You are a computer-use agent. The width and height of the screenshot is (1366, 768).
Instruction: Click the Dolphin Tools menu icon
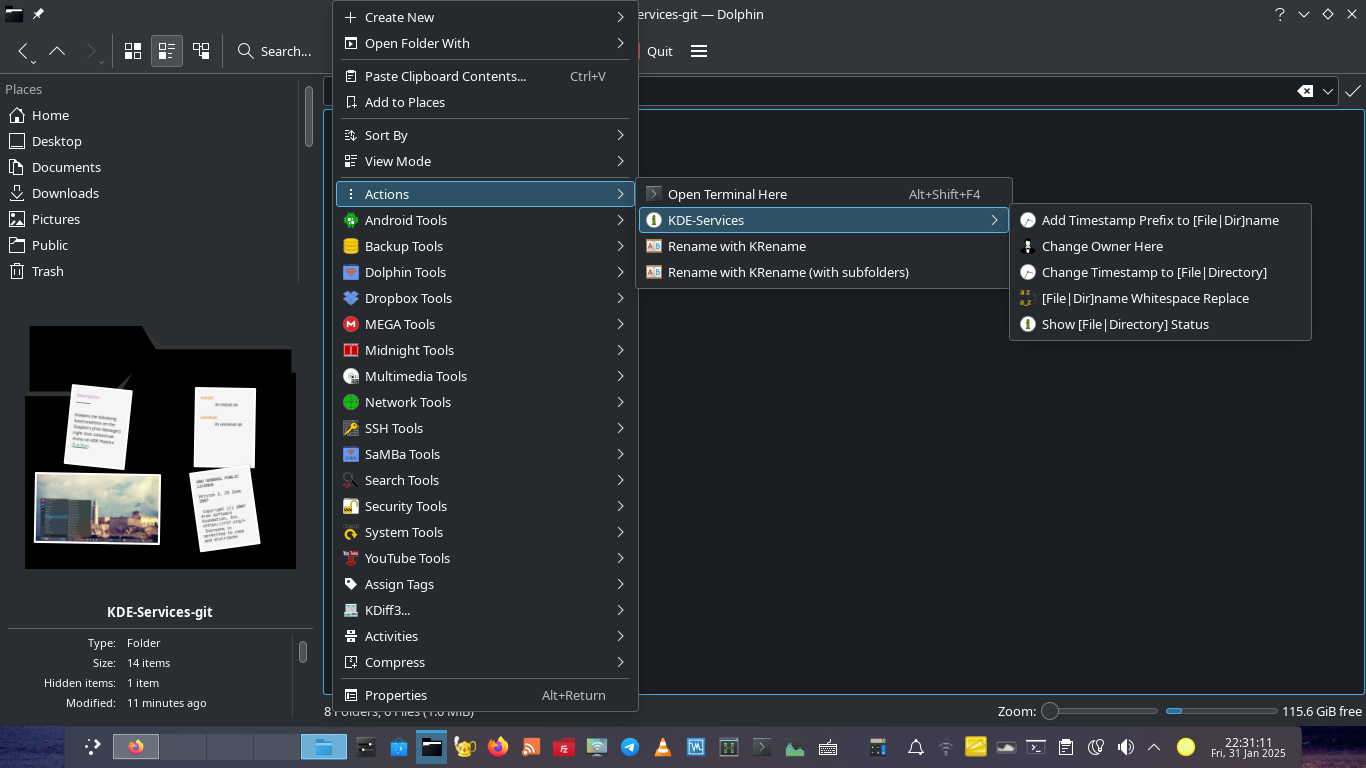tap(351, 272)
